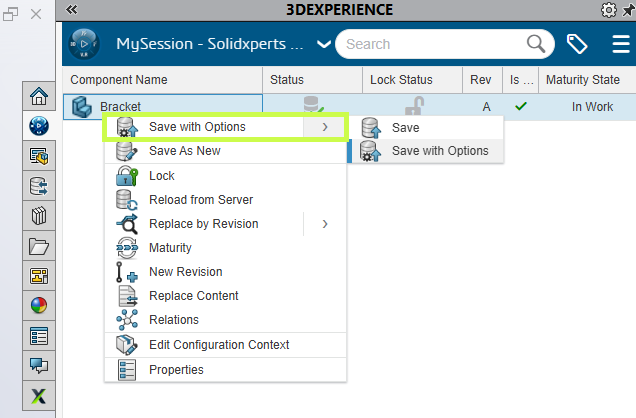636x418 pixels.
Task: Click inside the Search input field
Action: point(430,44)
